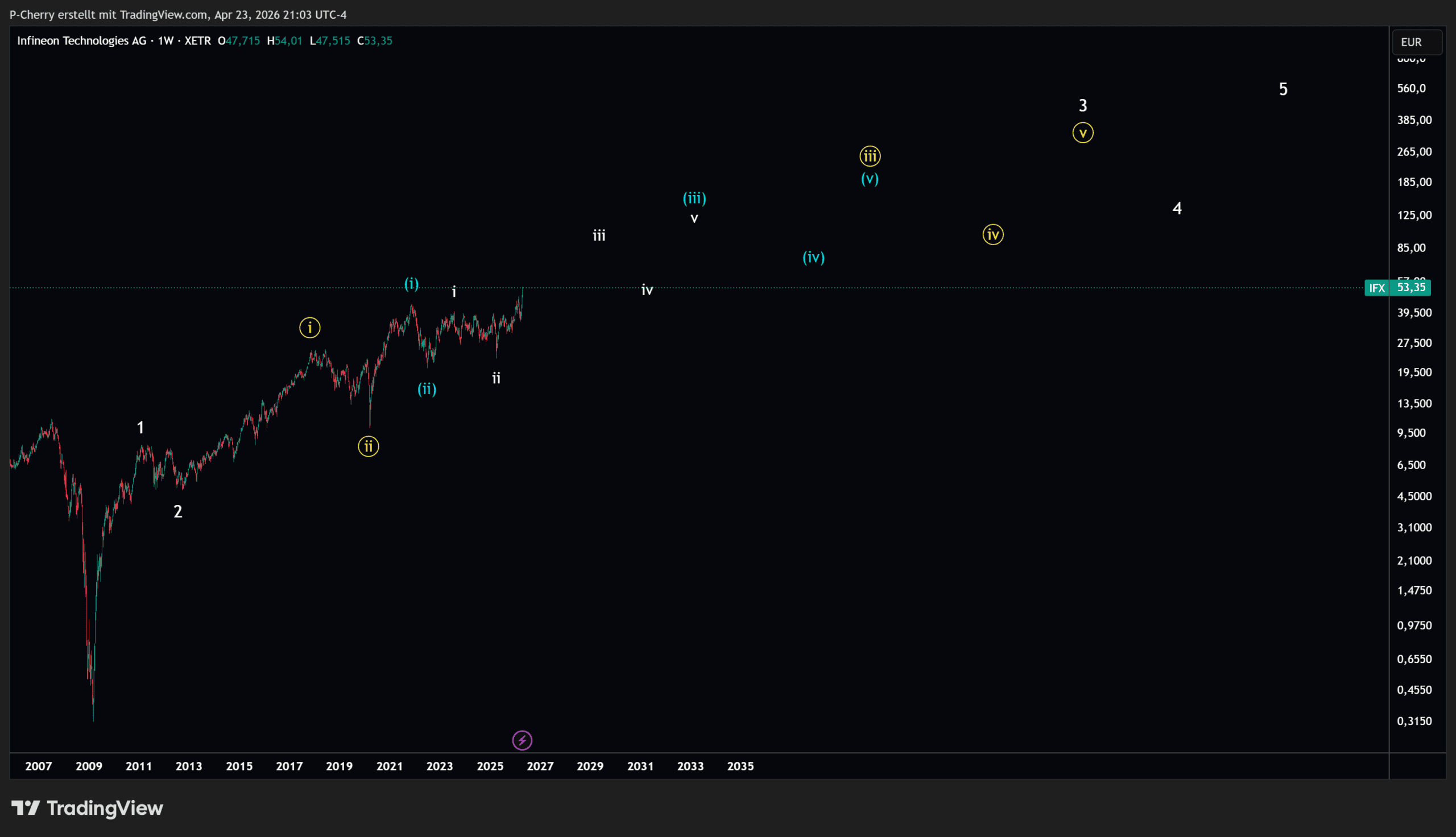Click the large white wave 5 label
Image resolution: width=1456 pixels, height=837 pixels.
coord(1283,89)
